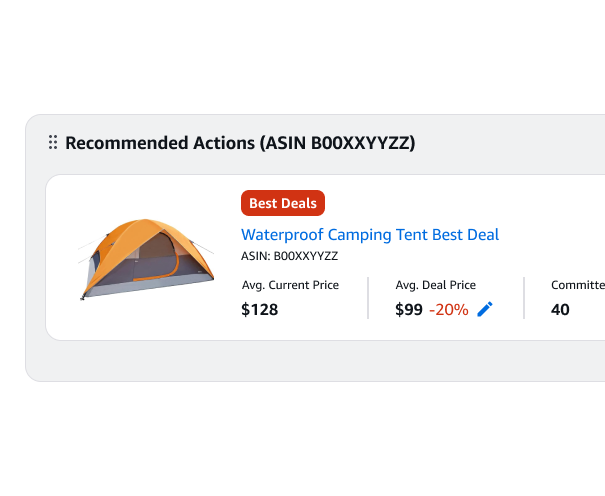The image size is (605, 496).
Task: Click the vertical divider after current price
Action: [x=368, y=298]
